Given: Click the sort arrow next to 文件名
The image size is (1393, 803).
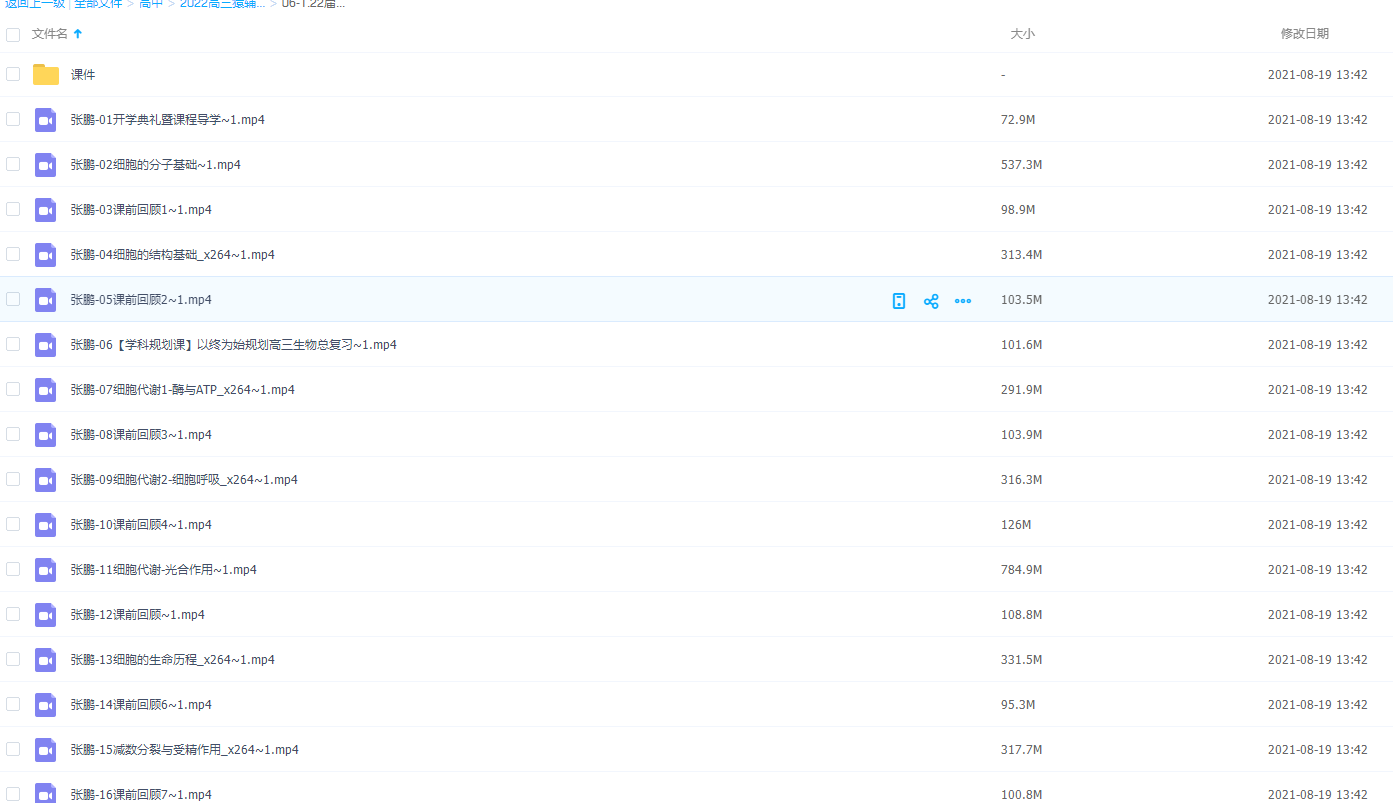Looking at the screenshot, I should coord(78,34).
